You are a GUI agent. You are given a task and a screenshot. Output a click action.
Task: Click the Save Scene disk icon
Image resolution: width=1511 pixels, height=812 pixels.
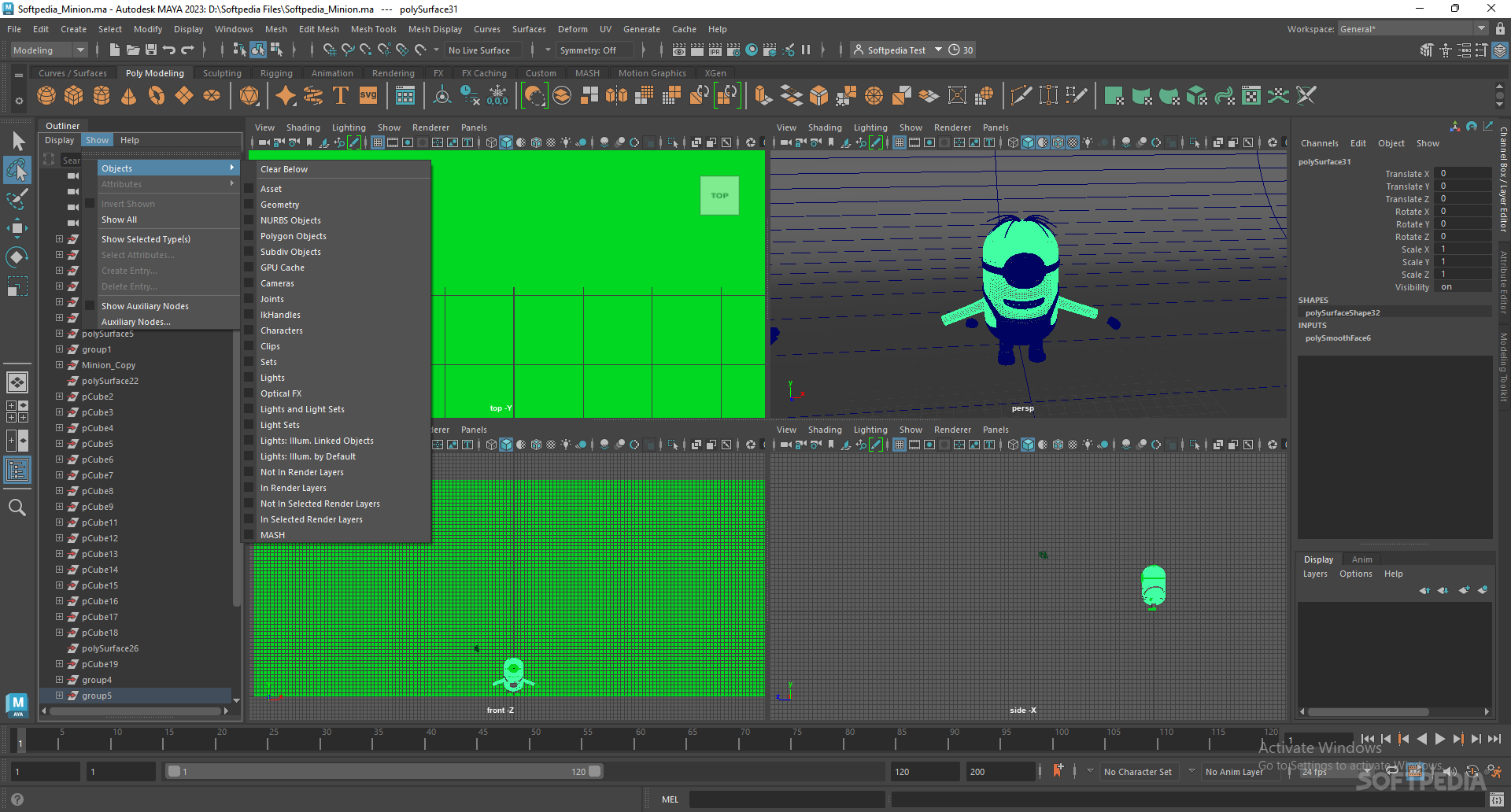(x=151, y=50)
